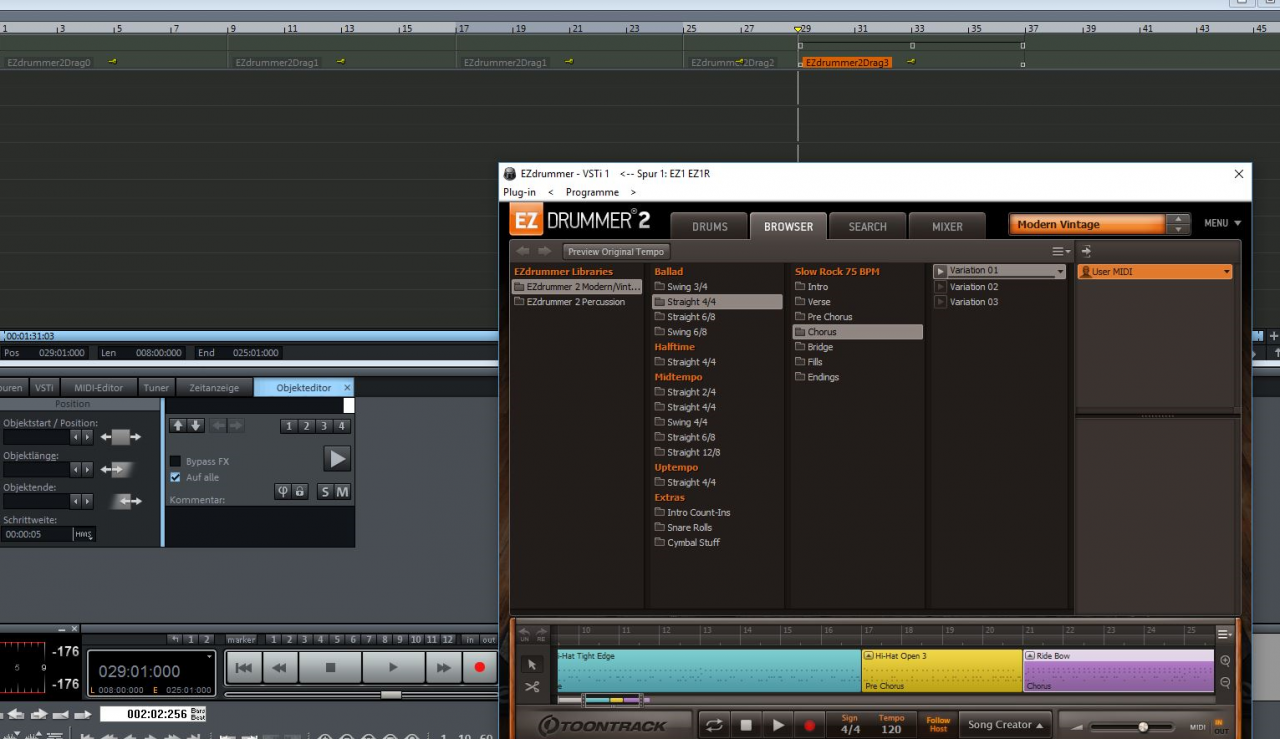Screen dimensions: 1280x739
Task: Zoom out on the EZdrummer song track
Action: [1225, 683]
